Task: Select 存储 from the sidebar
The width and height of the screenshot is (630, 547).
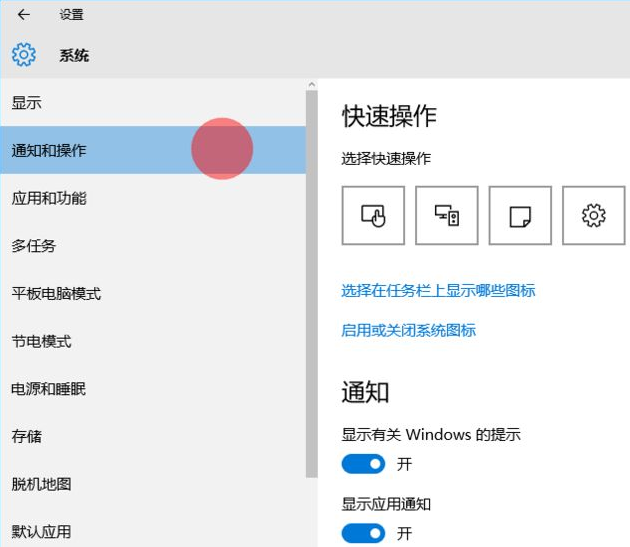Action: (x=27, y=437)
